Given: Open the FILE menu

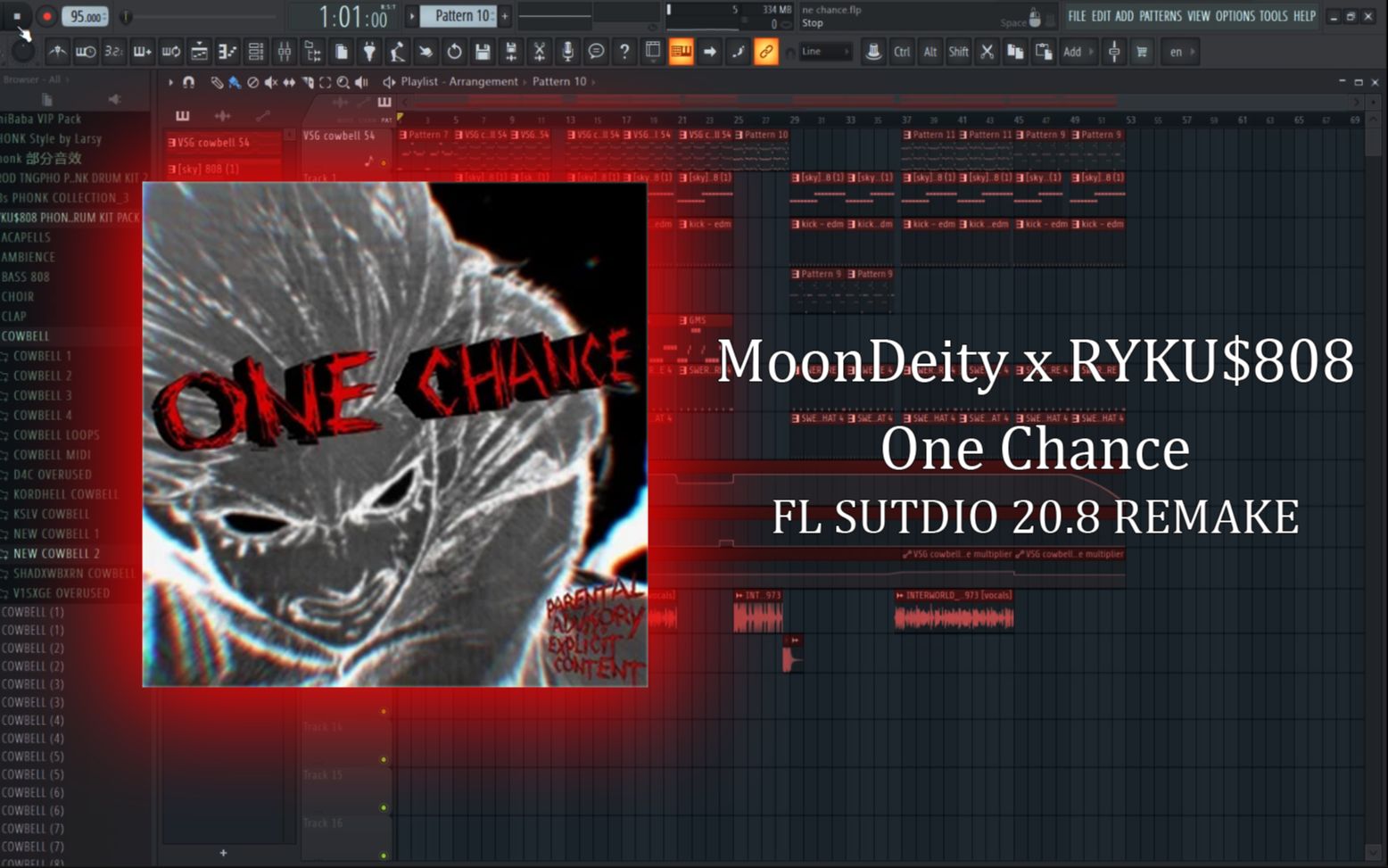Looking at the screenshot, I should point(1077,16).
